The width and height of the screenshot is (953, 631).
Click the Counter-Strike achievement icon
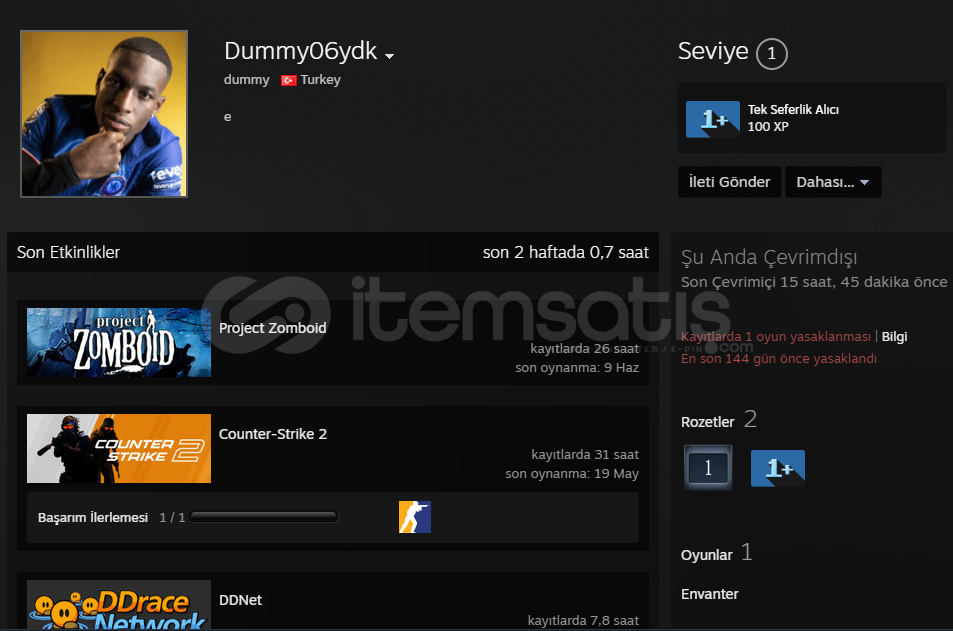point(415,517)
